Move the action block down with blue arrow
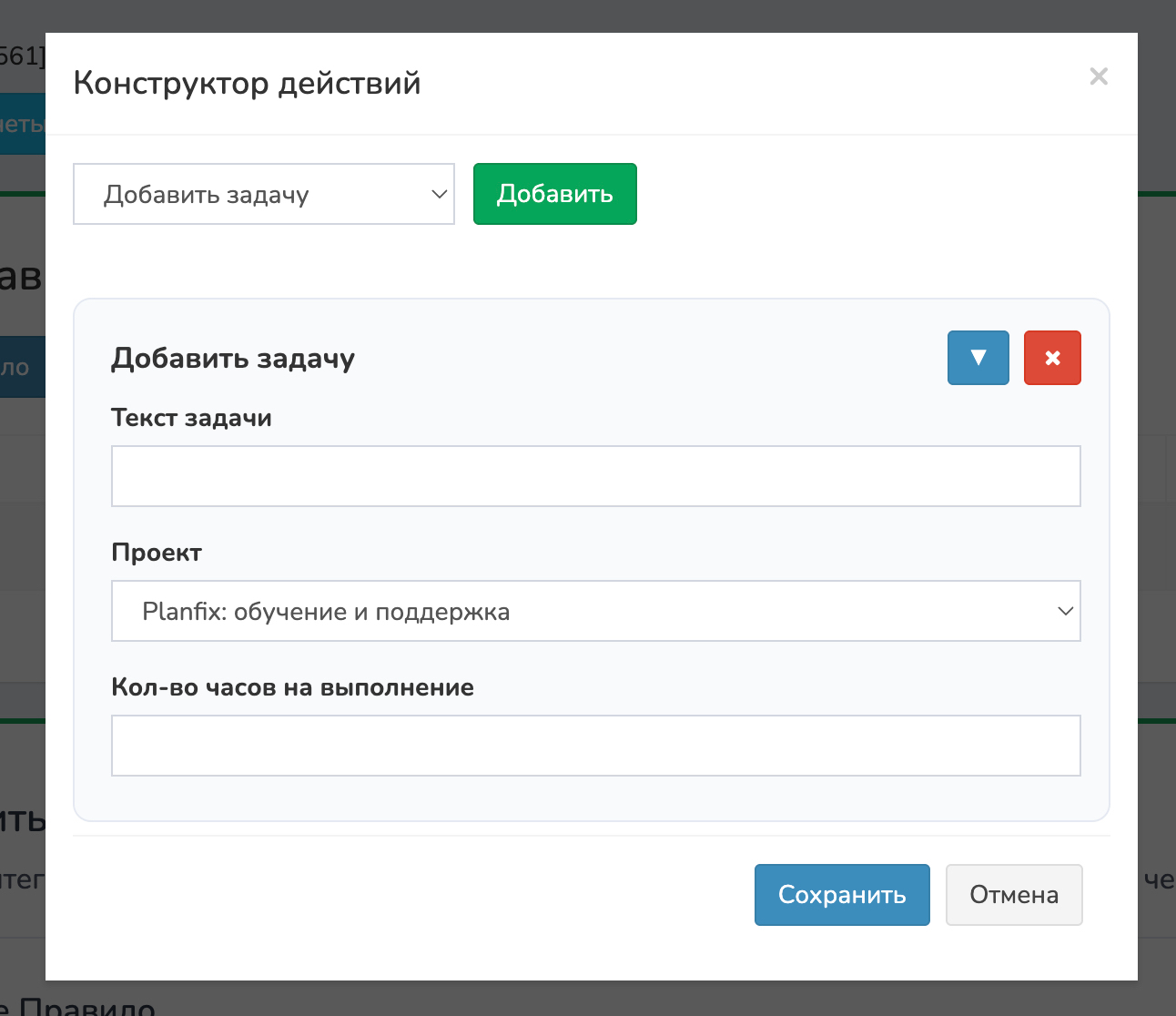1176x1016 pixels. click(978, 358)
